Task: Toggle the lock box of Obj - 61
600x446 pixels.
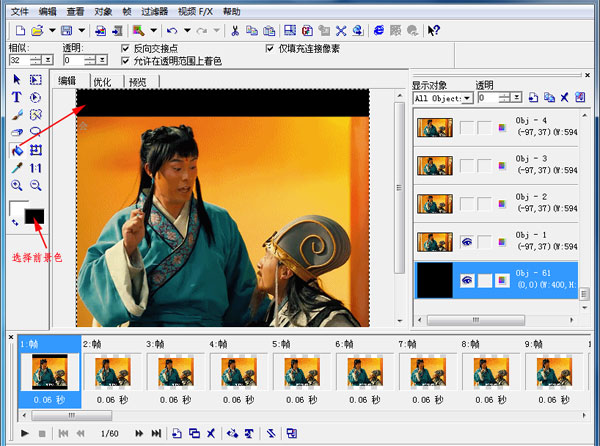Action: coord(484,280)
